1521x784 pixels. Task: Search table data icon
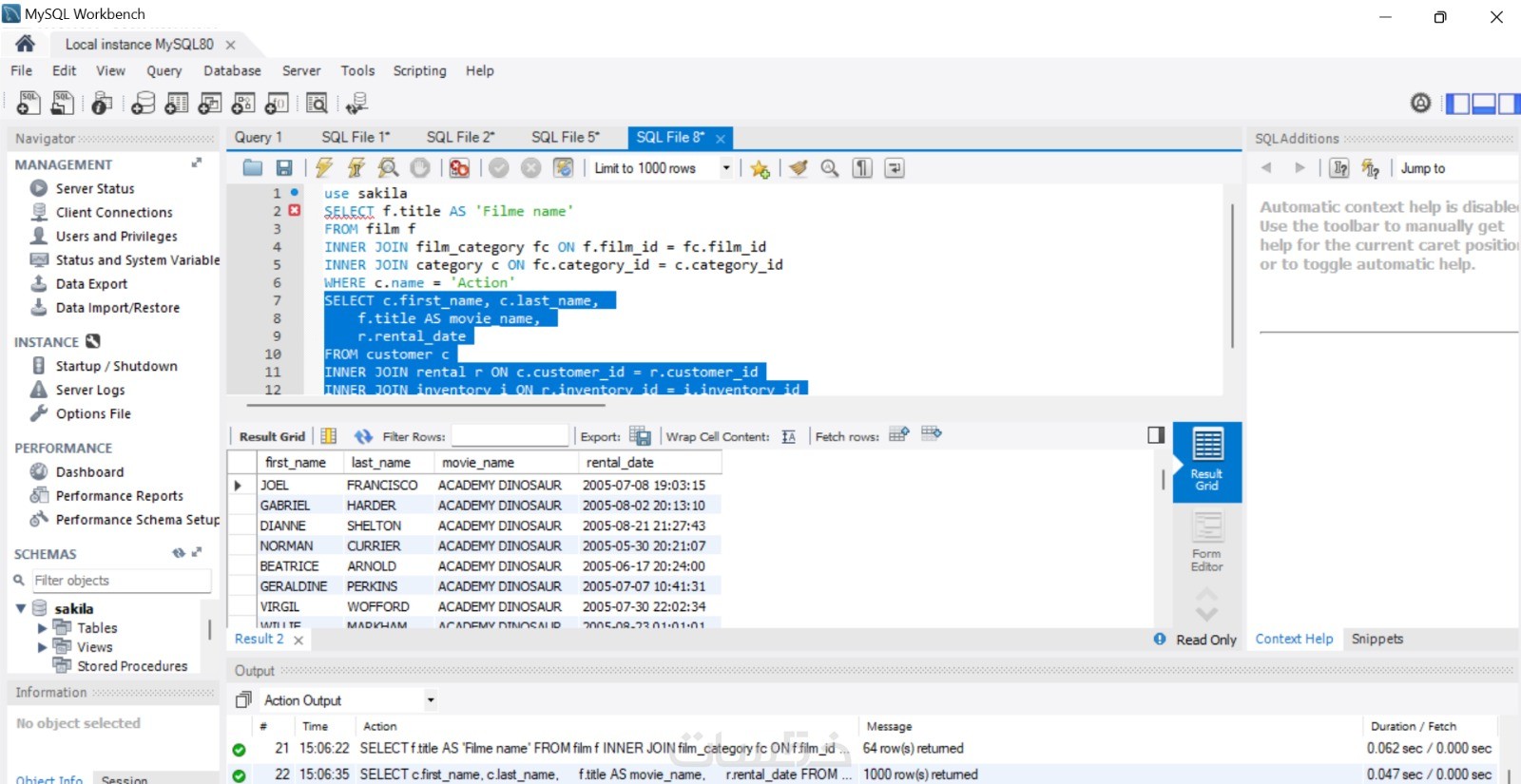[318, 103]
